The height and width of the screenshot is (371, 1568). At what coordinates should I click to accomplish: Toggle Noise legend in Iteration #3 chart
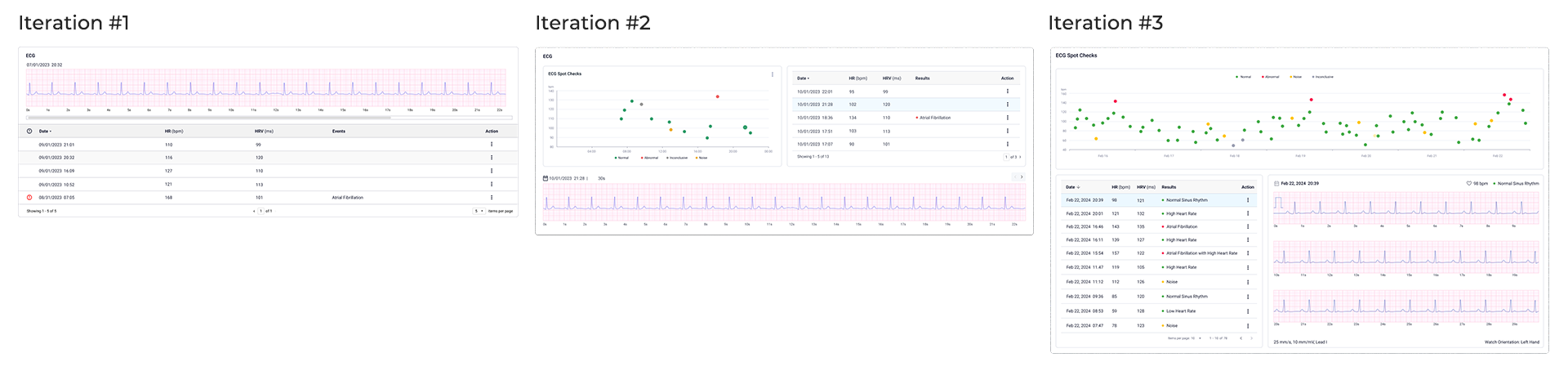point(1296,77)
